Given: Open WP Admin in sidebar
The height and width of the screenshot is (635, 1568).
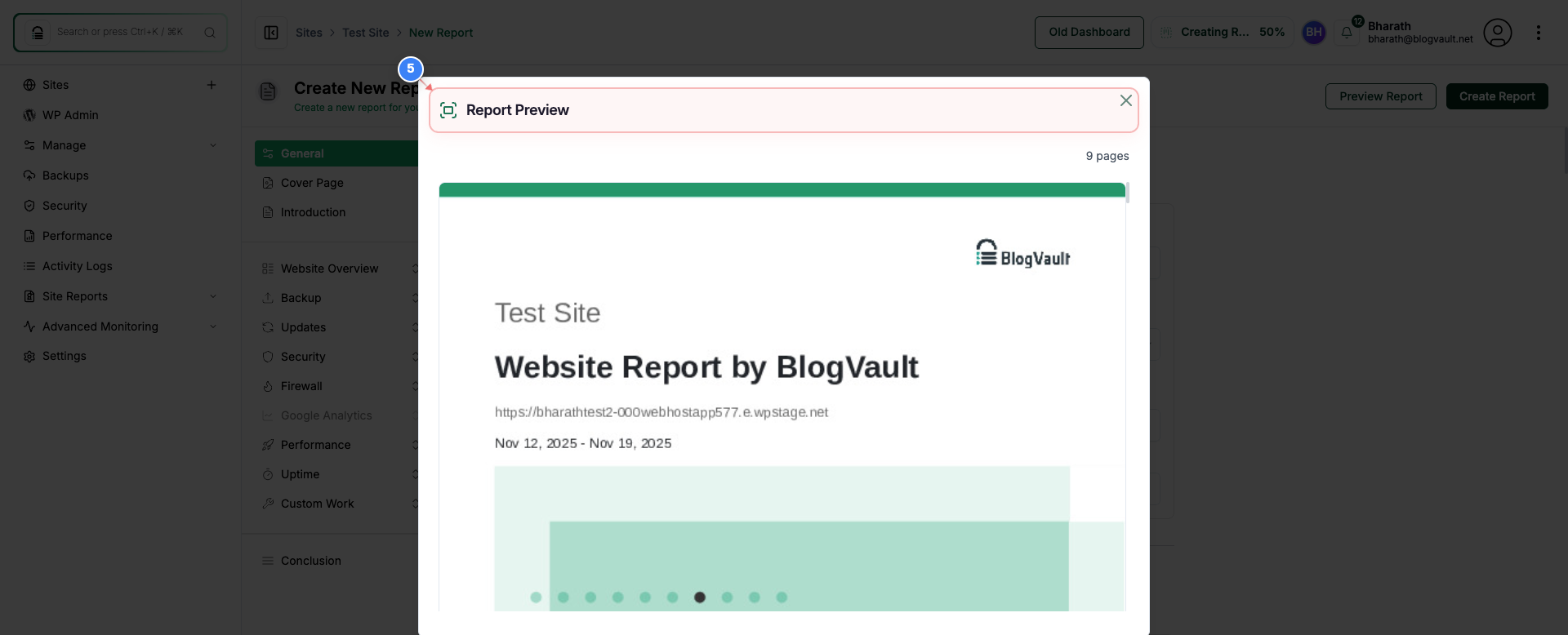Looking at the screenshot, I should tap(70, 115).
